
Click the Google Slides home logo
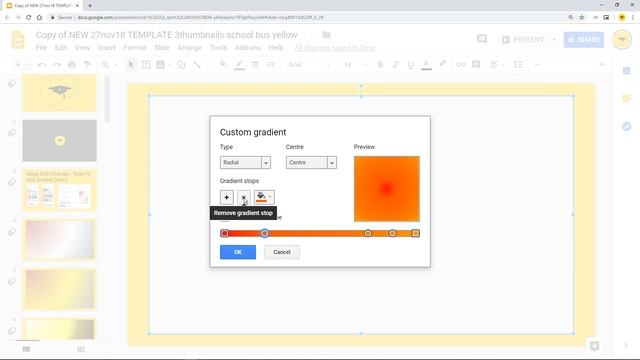tap(18, 40)
